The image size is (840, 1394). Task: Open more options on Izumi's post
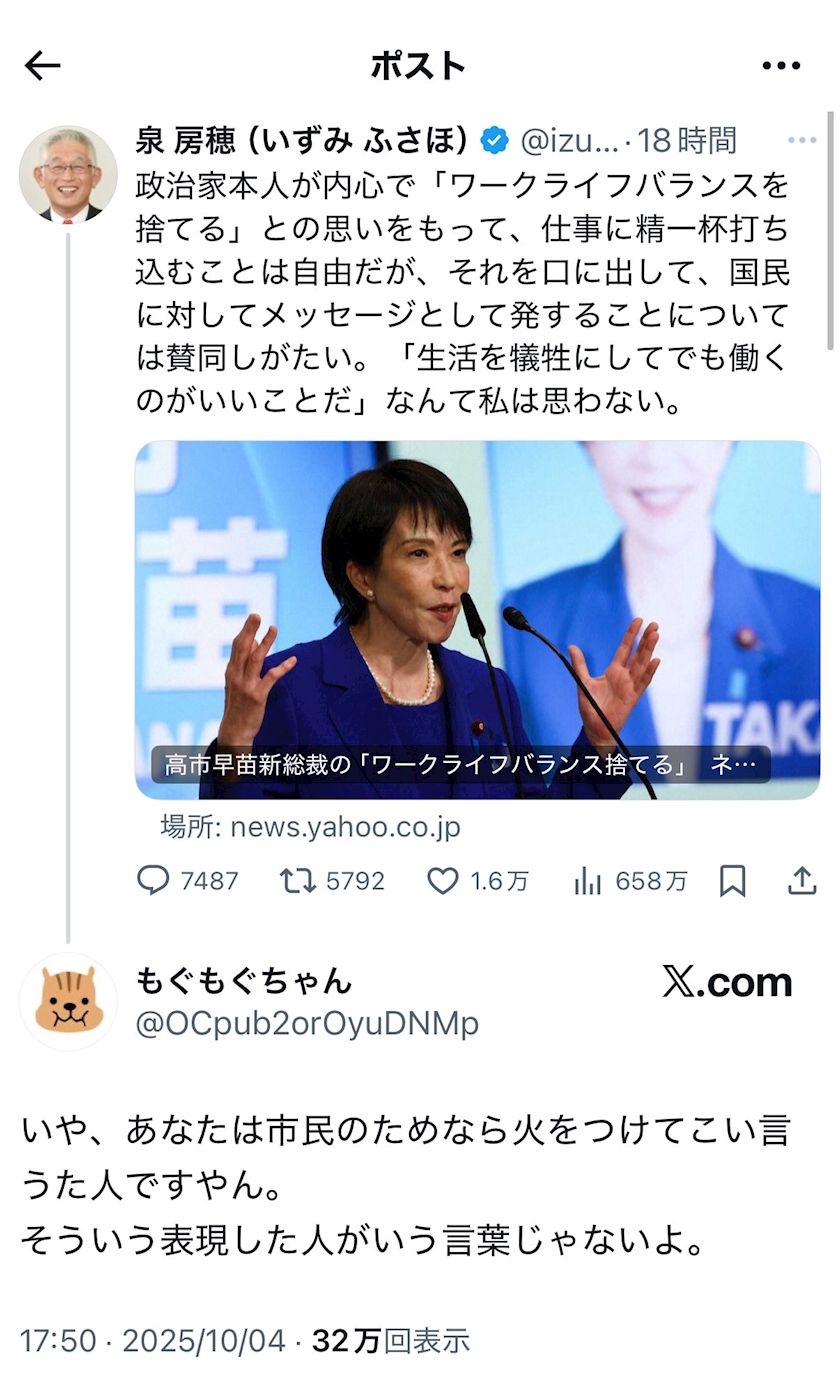(802, 141)
